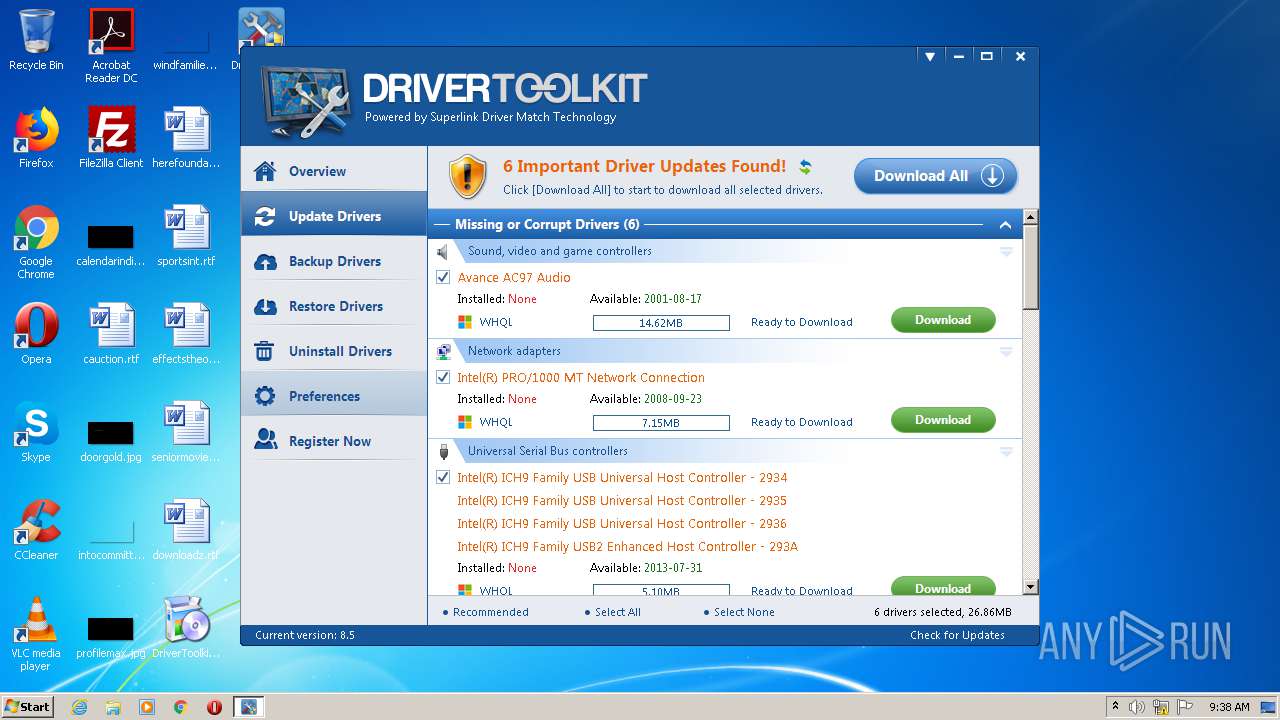Click the sound controllers speaker icon
This screenshot has height=720, width=1280.
[443, 252]
